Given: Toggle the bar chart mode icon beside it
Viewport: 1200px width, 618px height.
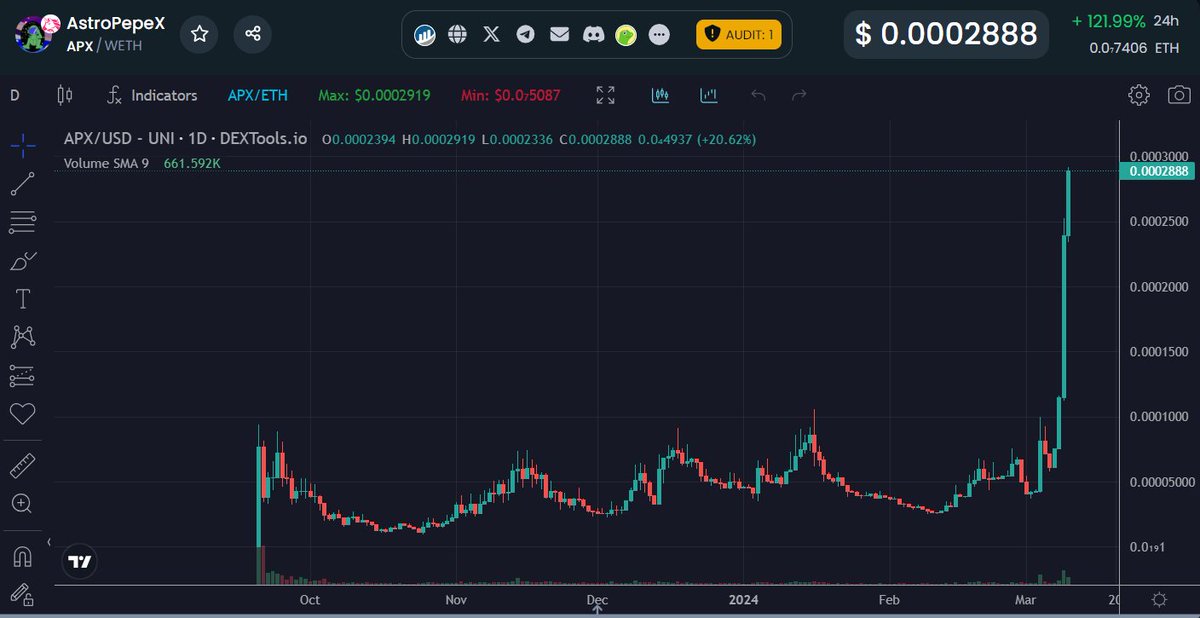Looking at the screenshot, I should click(709, 96).
